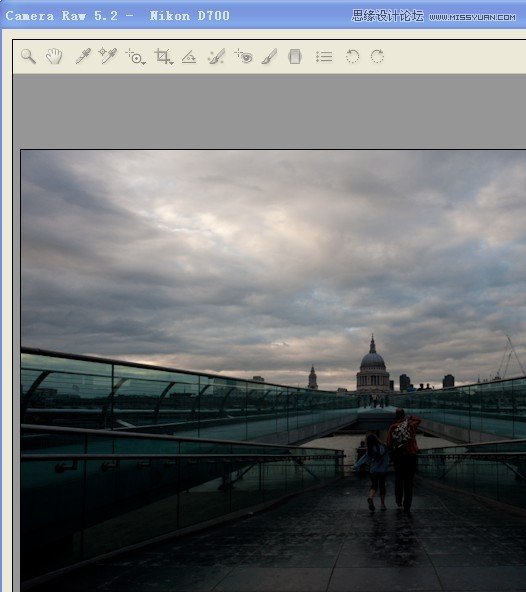Rotate image 90° counterclockwise
526x592 pixels.
click(x=352, y=57)
